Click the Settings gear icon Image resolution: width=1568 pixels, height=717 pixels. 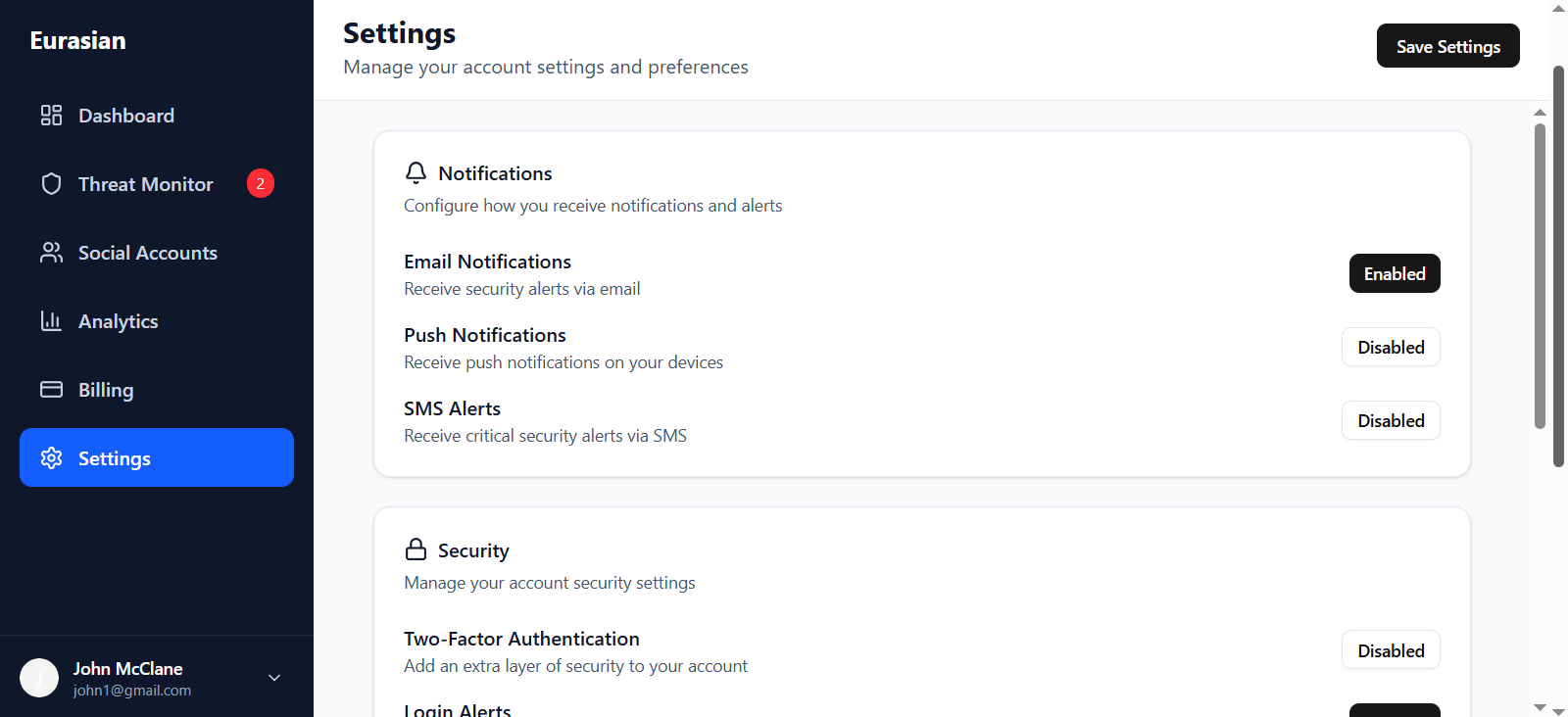click(51, 458)
